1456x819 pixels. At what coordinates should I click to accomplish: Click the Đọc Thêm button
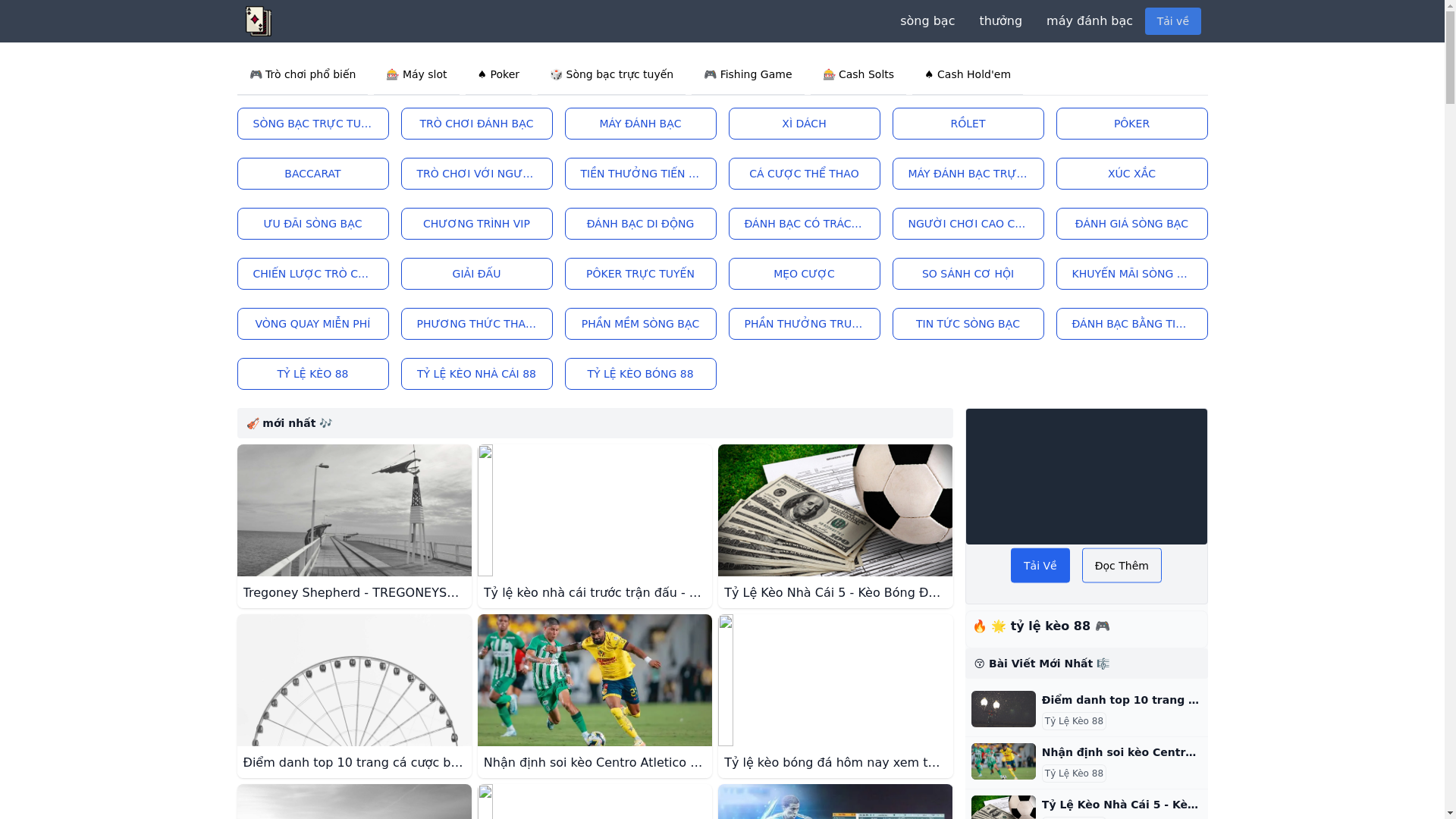[1122, 566]
